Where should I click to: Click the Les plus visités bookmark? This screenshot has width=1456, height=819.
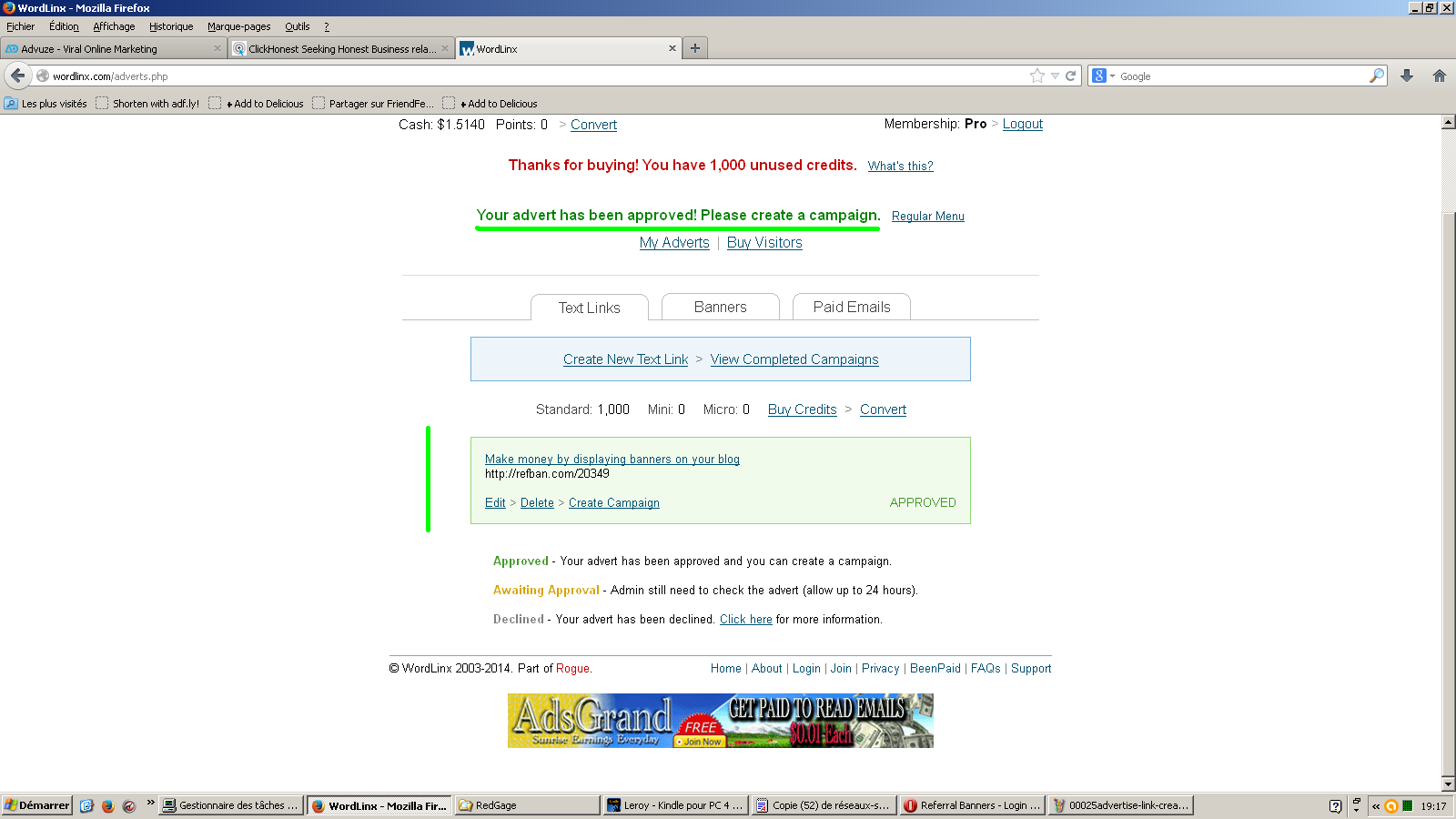coord(45,104)
